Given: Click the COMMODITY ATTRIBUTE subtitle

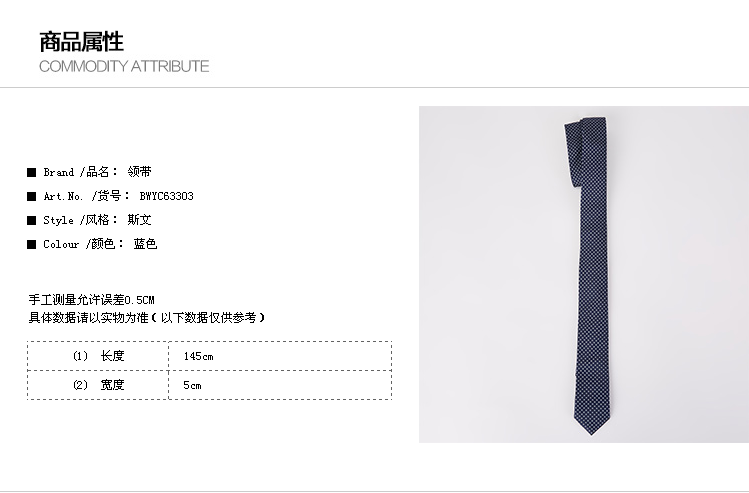Looking at the screenshot, I should [x=124, y=66].
